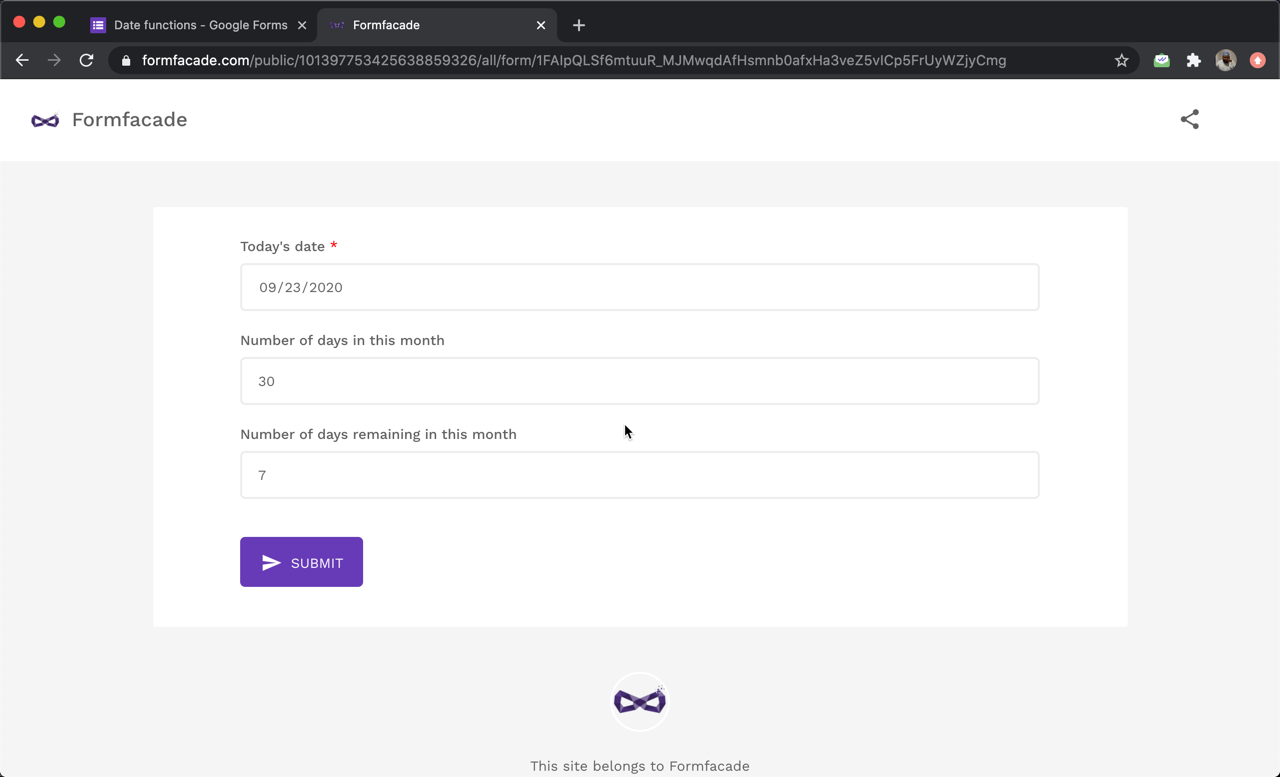This screenshot has height=777, width=1280.
Task: View site info via the lock icon
Action: [x=126, y=61]
